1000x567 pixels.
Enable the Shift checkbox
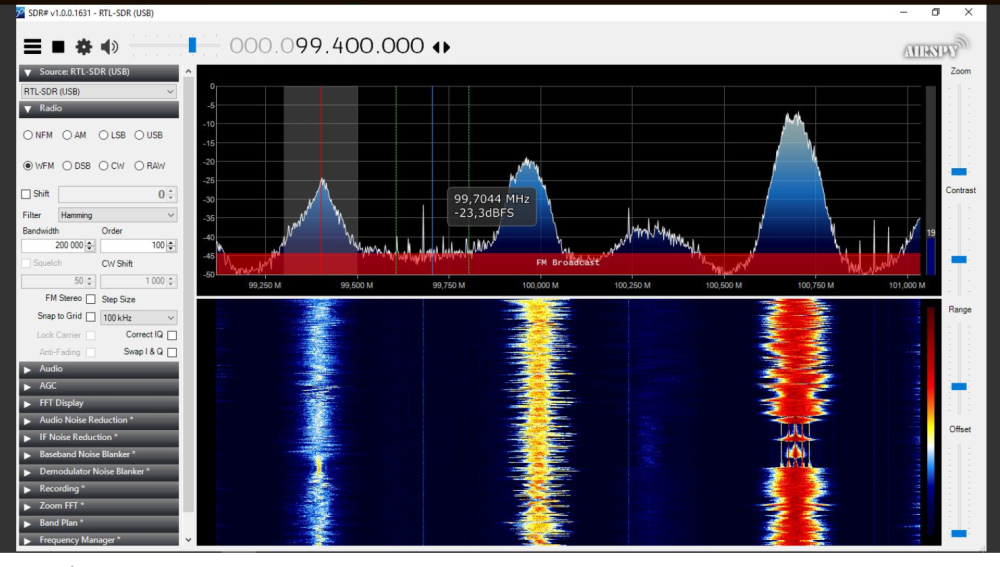(x=27, y=194)
